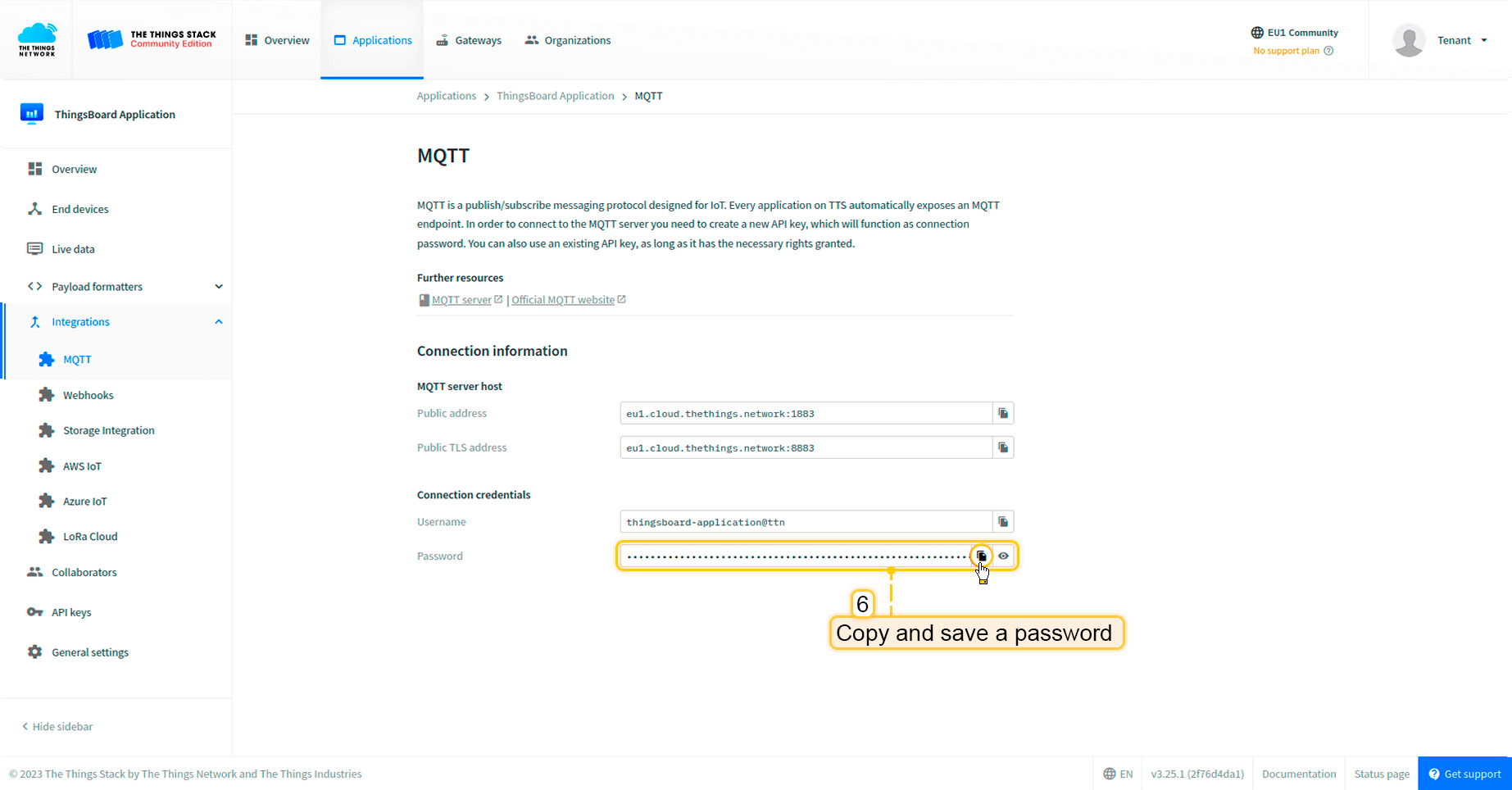Expand the Payload formatters submenu

pyautogui.click(x=219, y=287)
